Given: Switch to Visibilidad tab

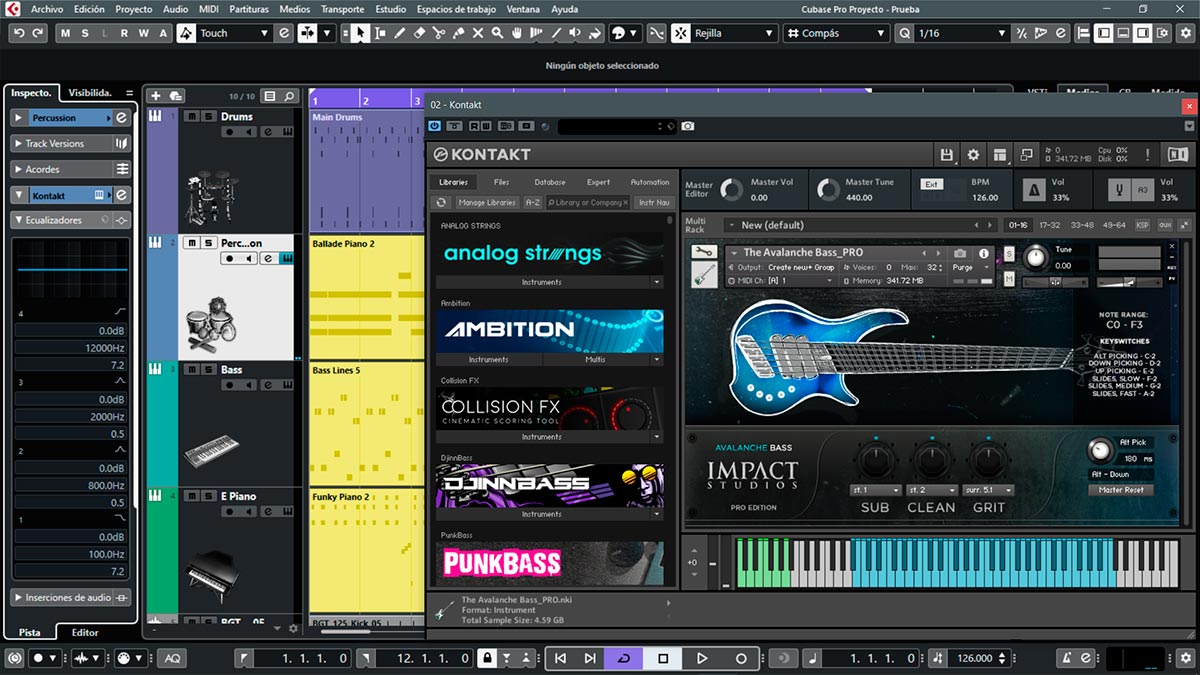Looking at the screenshot, I should pos(90,92).
